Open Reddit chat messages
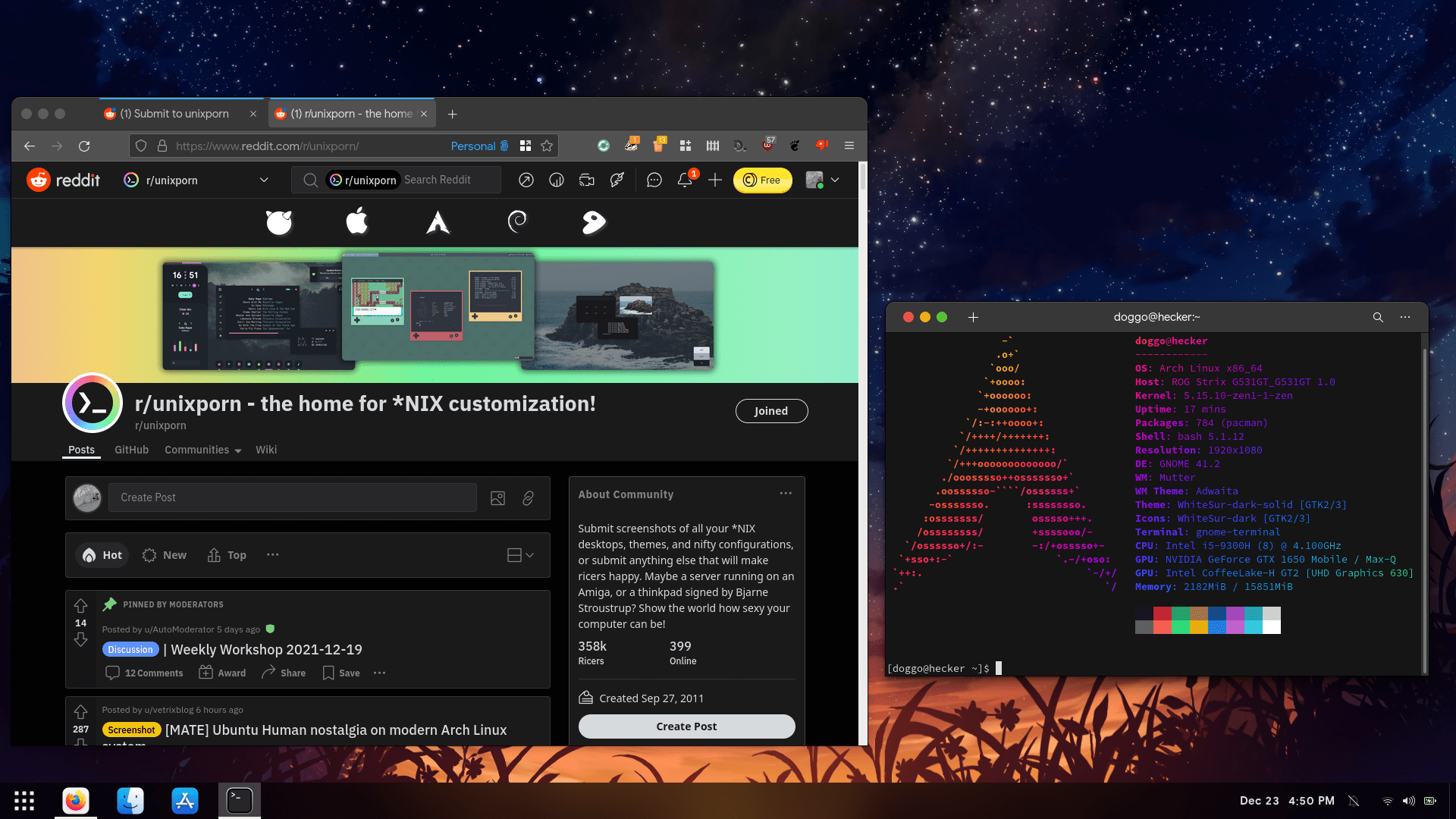 click(x=654, y=180)
